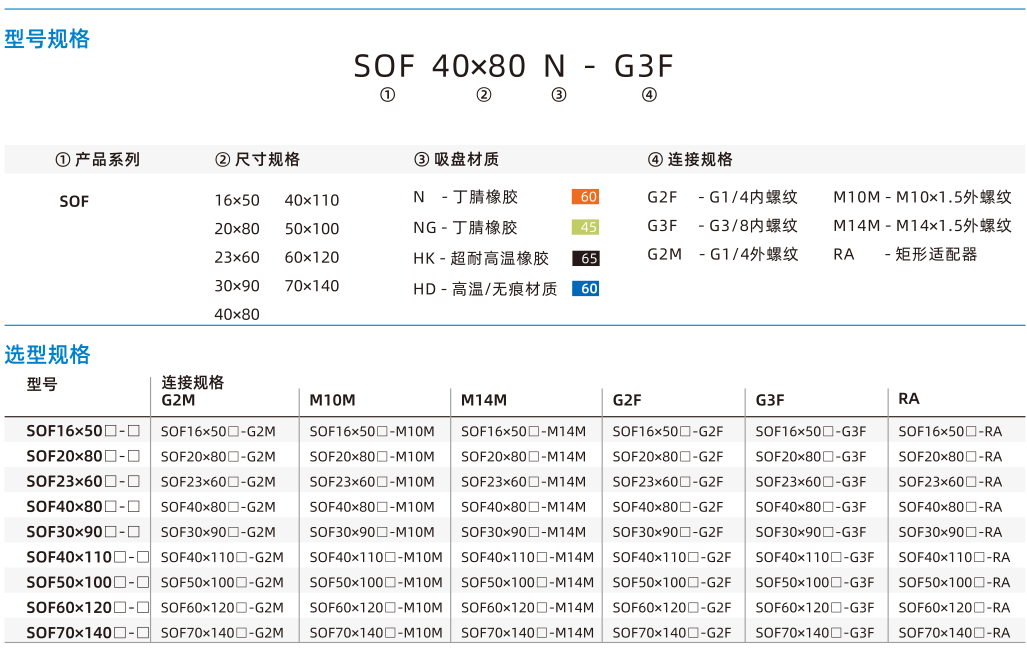This screenshot has height=648, width=1027.
Task: Select size 70×140 in the size list
Action: click(312, 286)
